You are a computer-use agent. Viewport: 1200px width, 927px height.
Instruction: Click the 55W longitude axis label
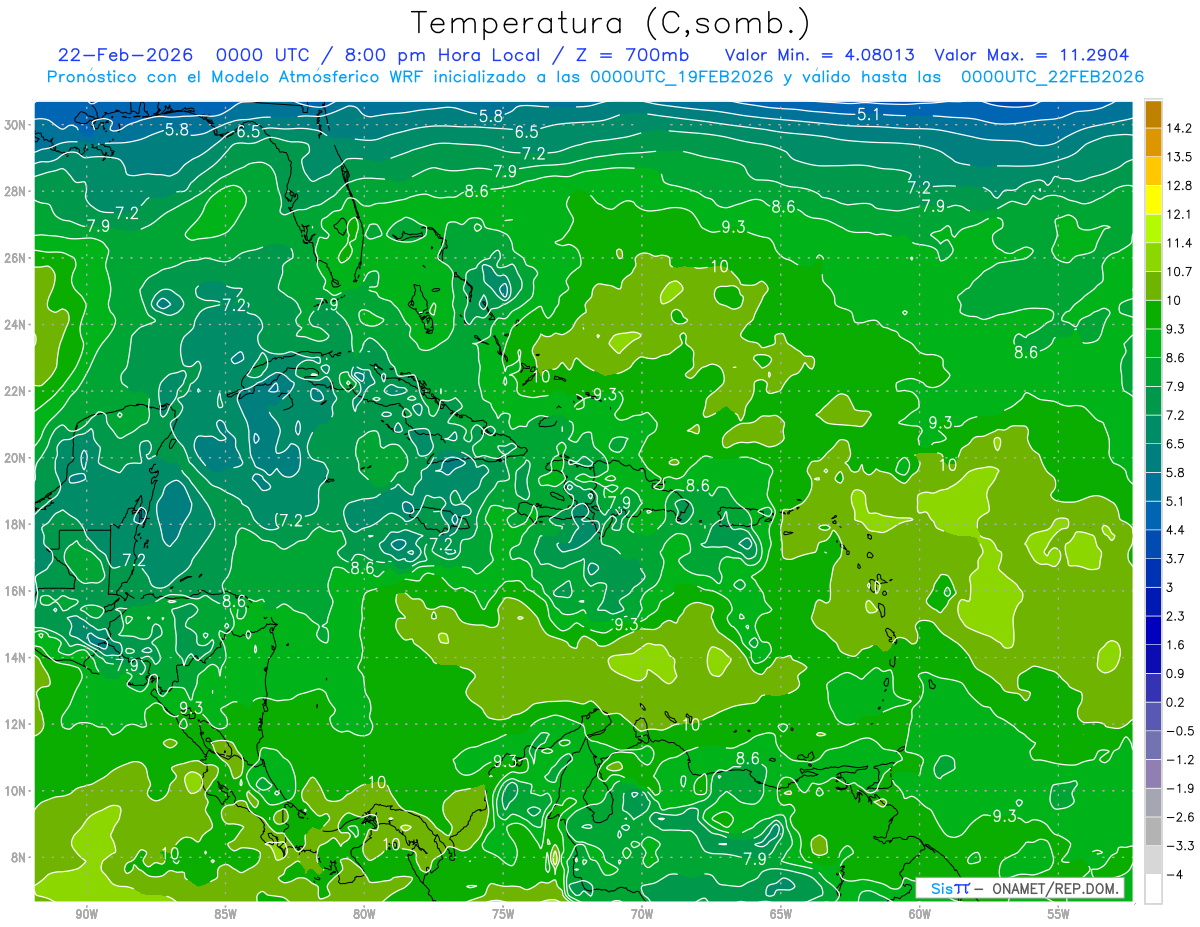click(1059, 914)
